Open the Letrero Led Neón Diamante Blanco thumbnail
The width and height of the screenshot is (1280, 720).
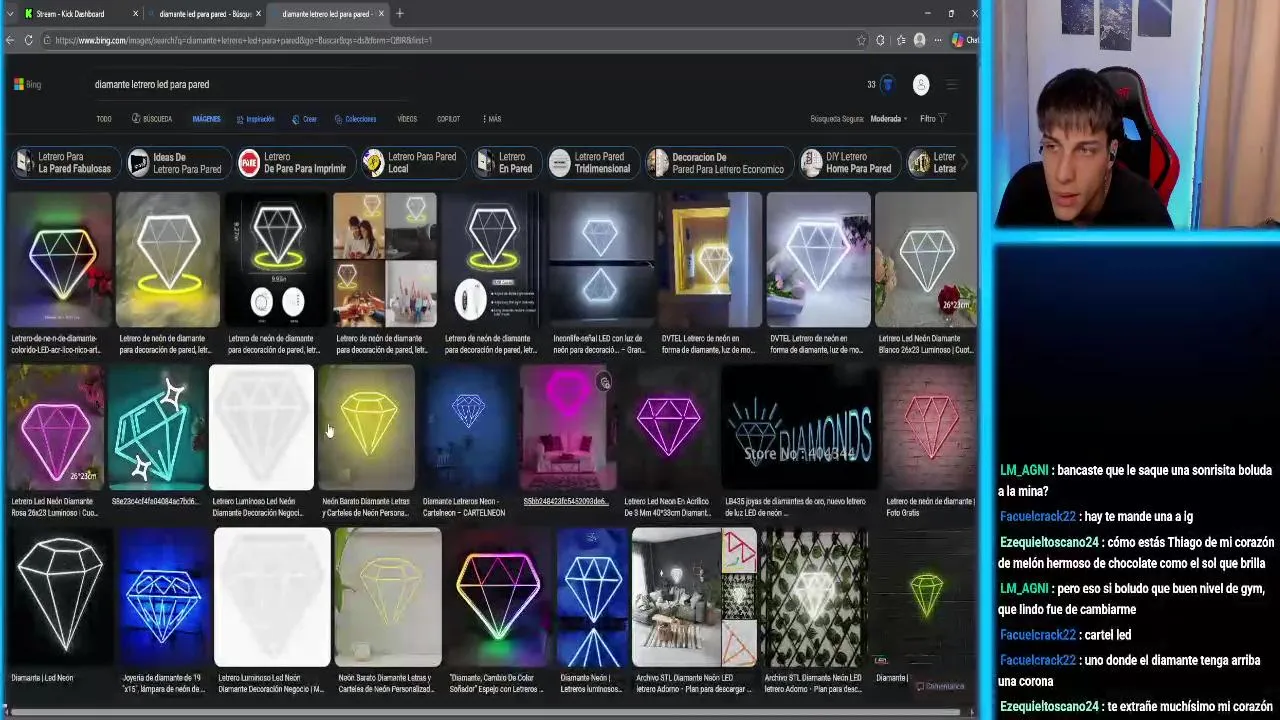926,260
